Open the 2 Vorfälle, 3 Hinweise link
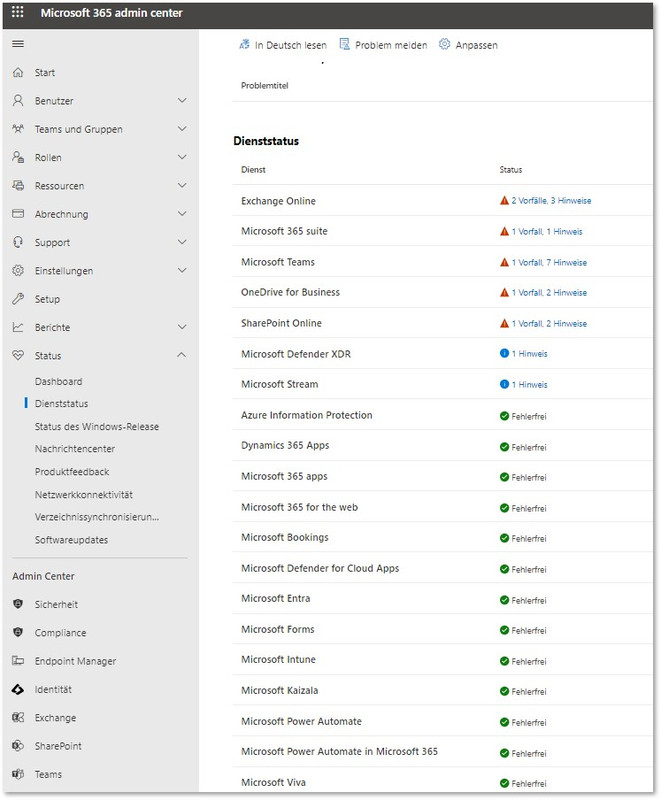Screen dimensions: 661x800 coord(551,201)
